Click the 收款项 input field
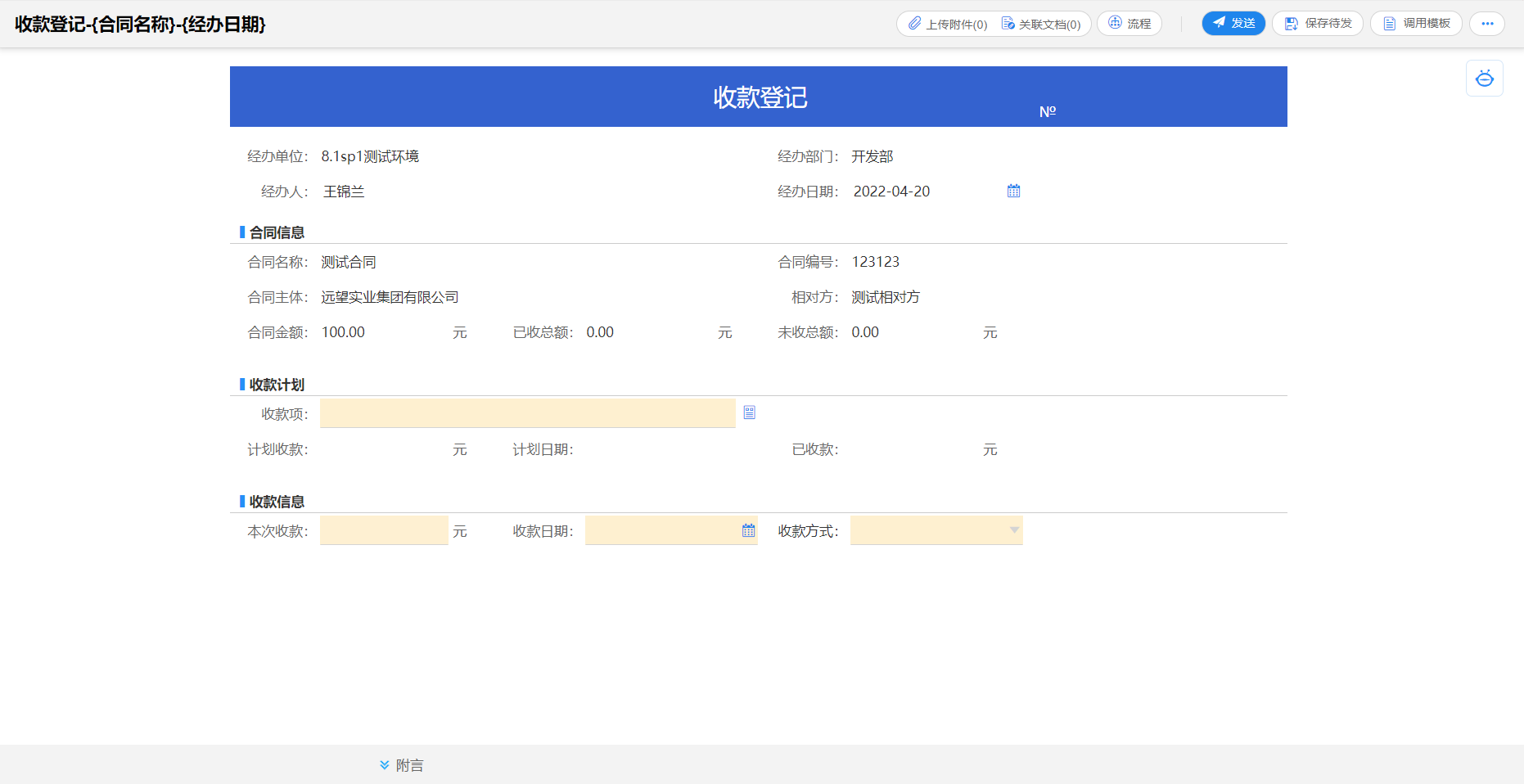 (528, 413)
